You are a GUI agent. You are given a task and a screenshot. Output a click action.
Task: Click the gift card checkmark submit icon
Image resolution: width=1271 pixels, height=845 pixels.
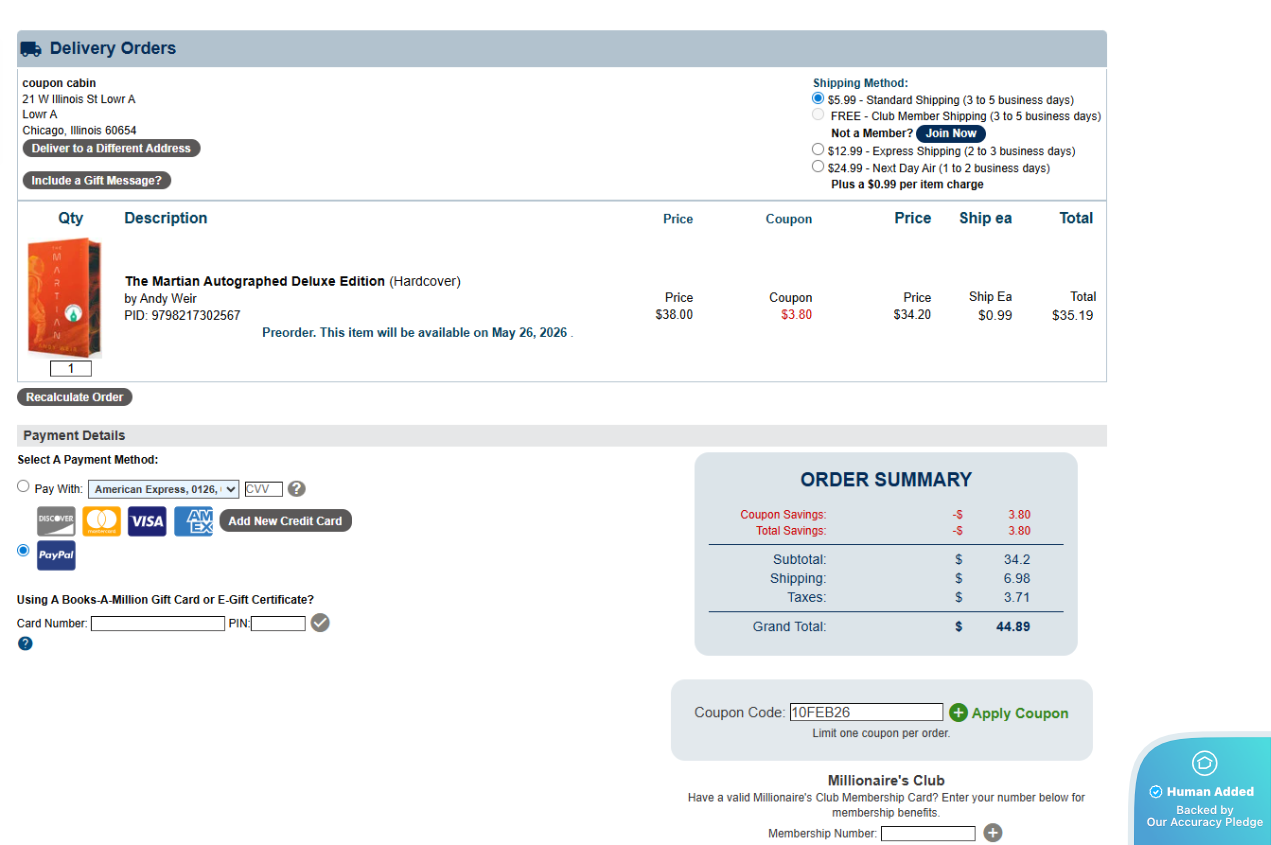[320, 623]
